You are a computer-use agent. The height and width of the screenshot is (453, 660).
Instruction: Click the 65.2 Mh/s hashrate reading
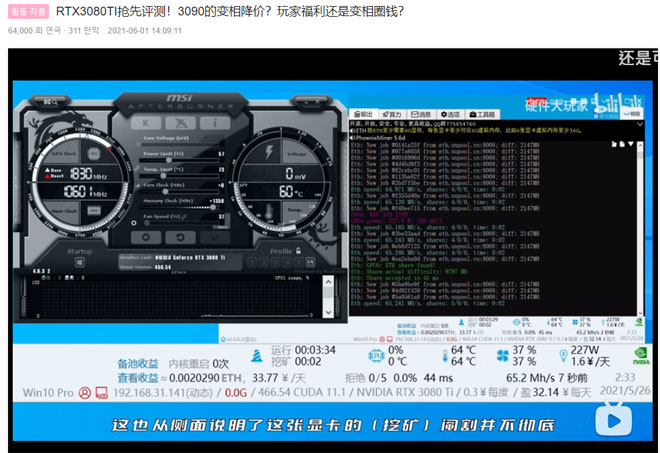[x=531, y=378]
